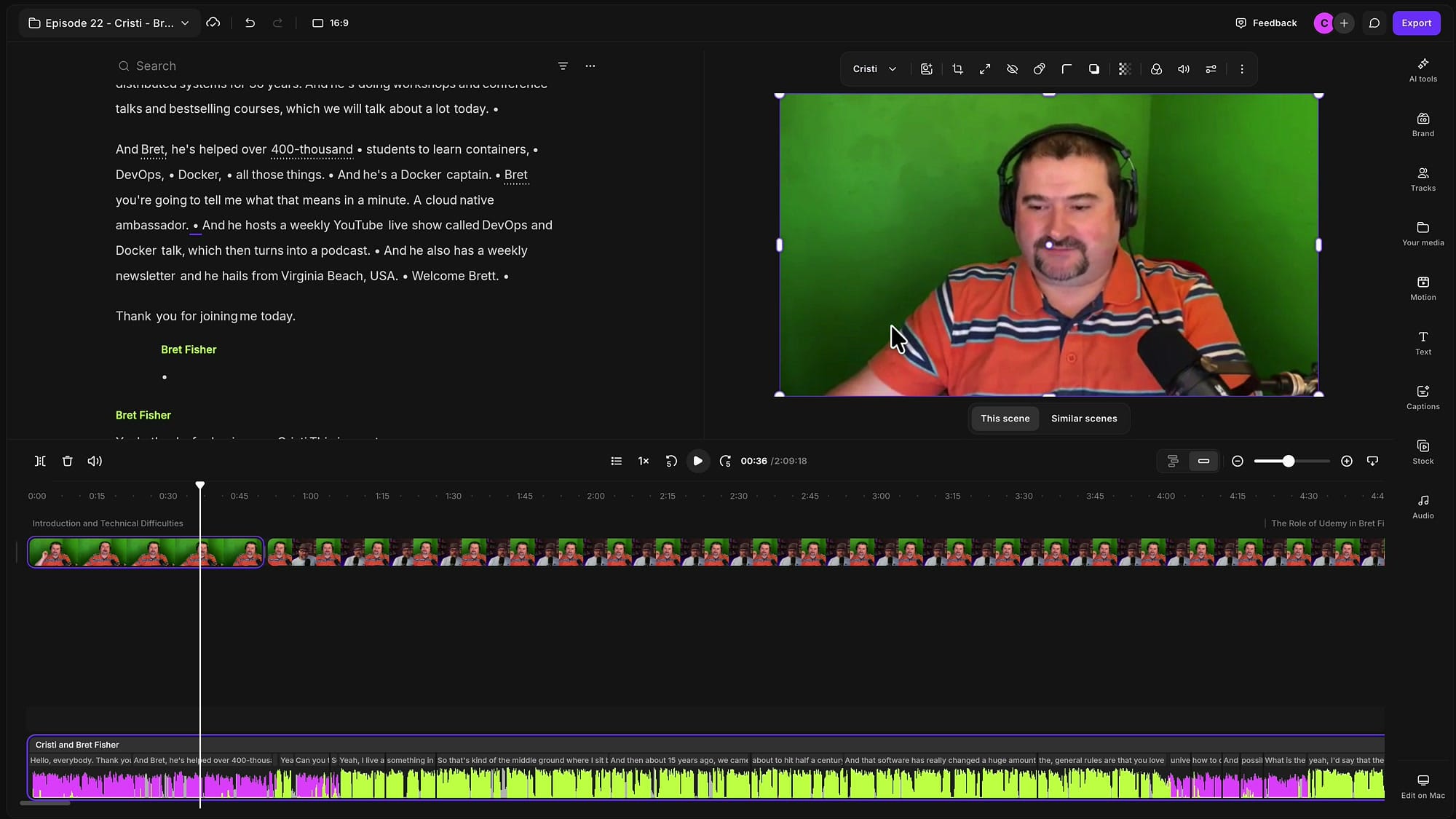1456x819 pixels.
Task: Click the plus invite collaborator button
Action: tap(1344, 23)
